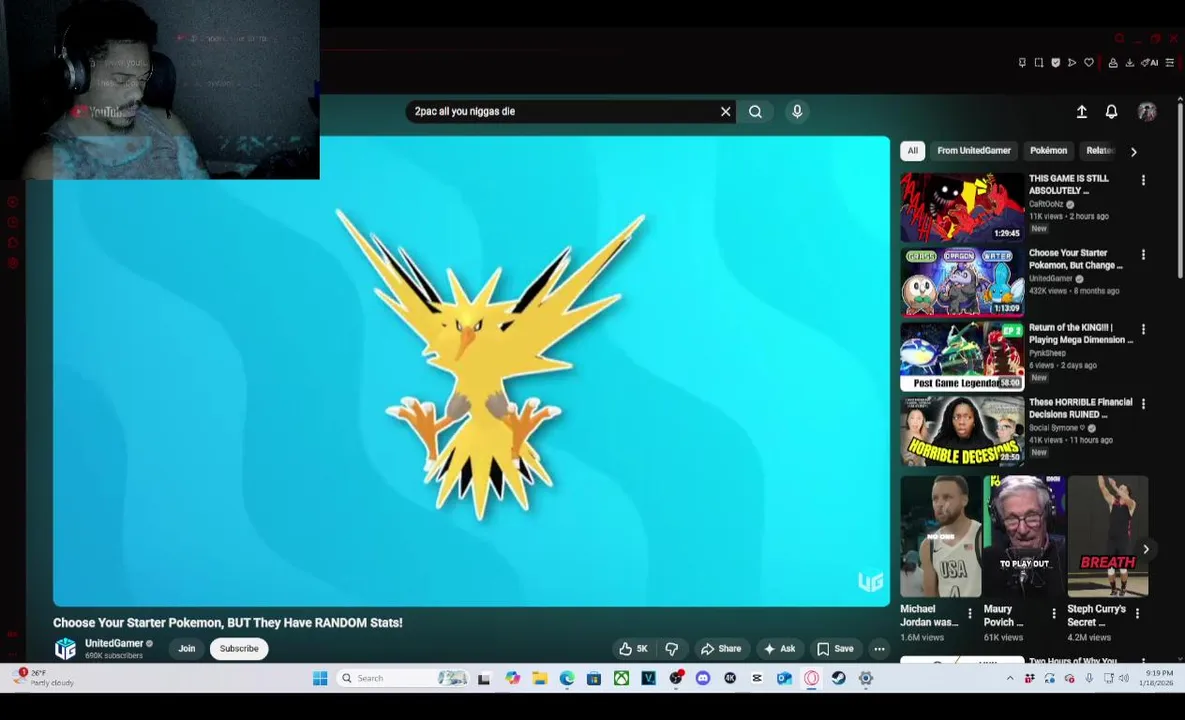
Task: Open File Explorer from taskbar
Action: (540, 678)
